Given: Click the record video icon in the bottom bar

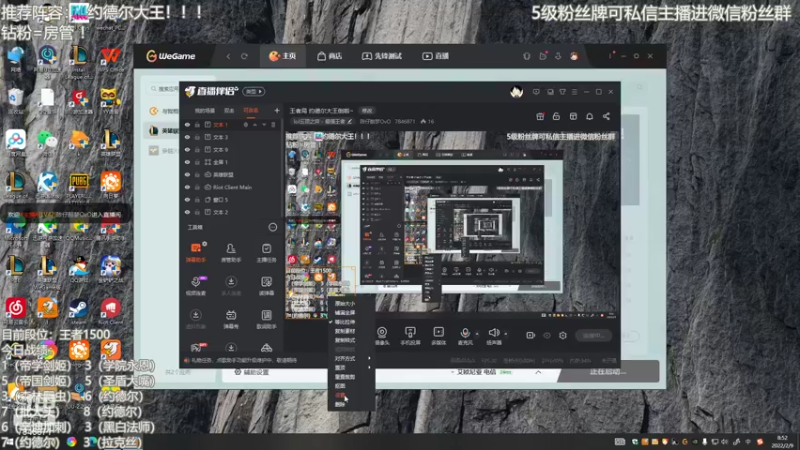Looking at the screenshot, I should (x=531, y=335).
